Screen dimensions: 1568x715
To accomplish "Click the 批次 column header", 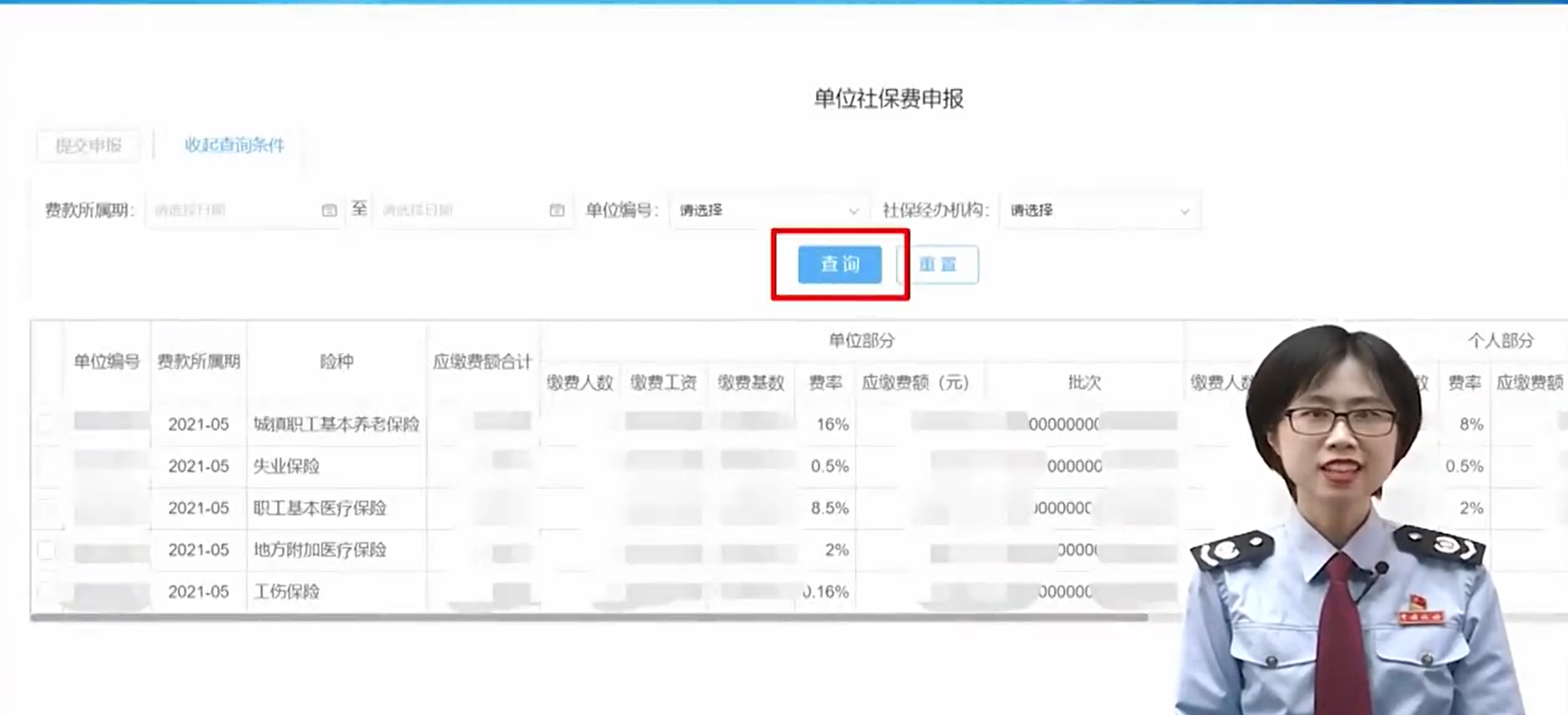I will 1084,383.
